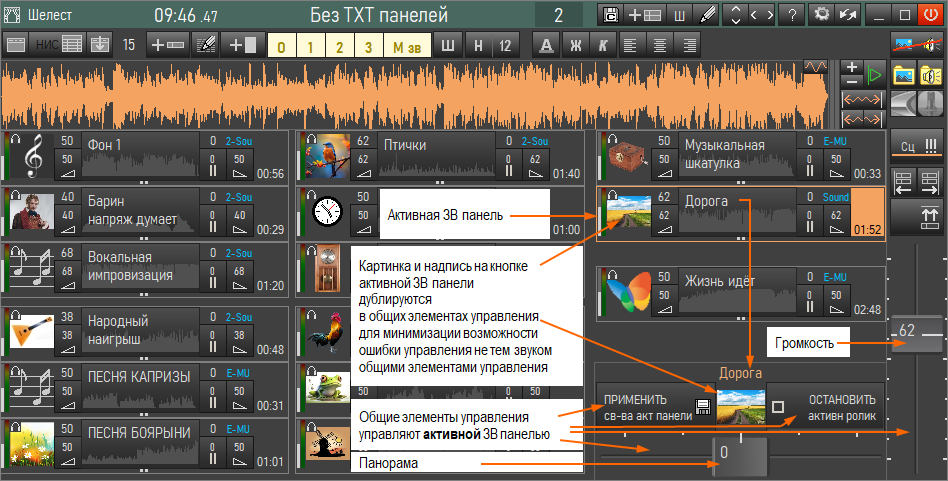Screen dimensions: 948x481
Task: Click the split waveform arrows icon
Action: [862, 120]
